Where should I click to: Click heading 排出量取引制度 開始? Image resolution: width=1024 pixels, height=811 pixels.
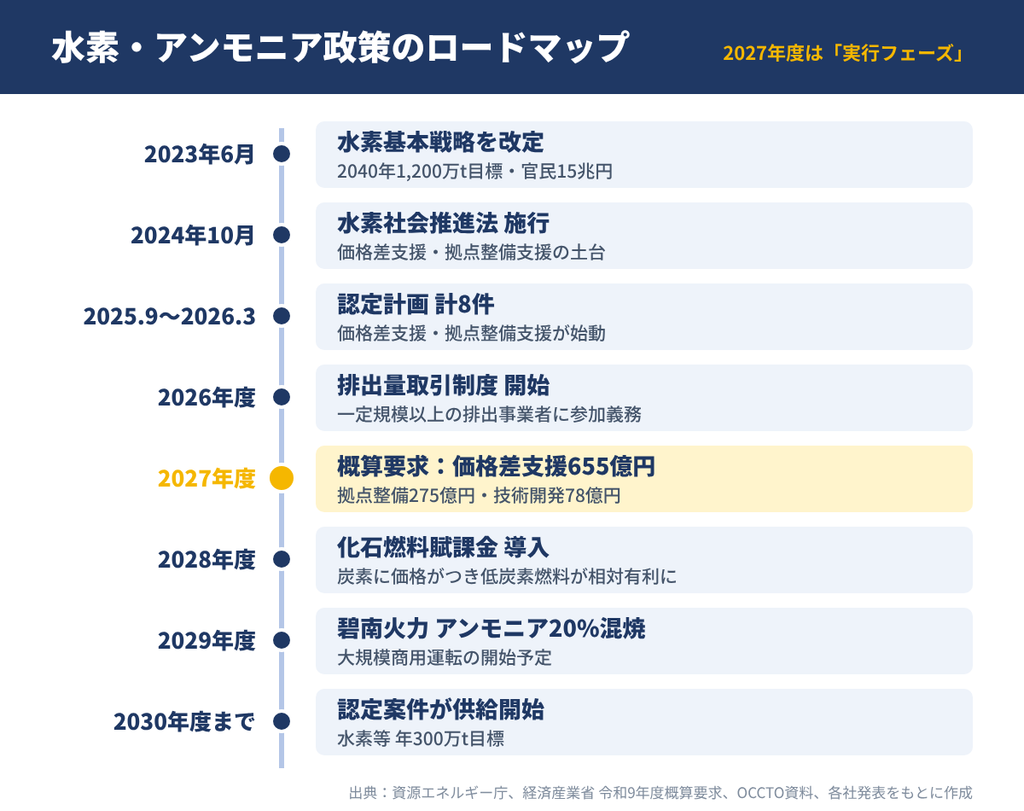(443, 385)
